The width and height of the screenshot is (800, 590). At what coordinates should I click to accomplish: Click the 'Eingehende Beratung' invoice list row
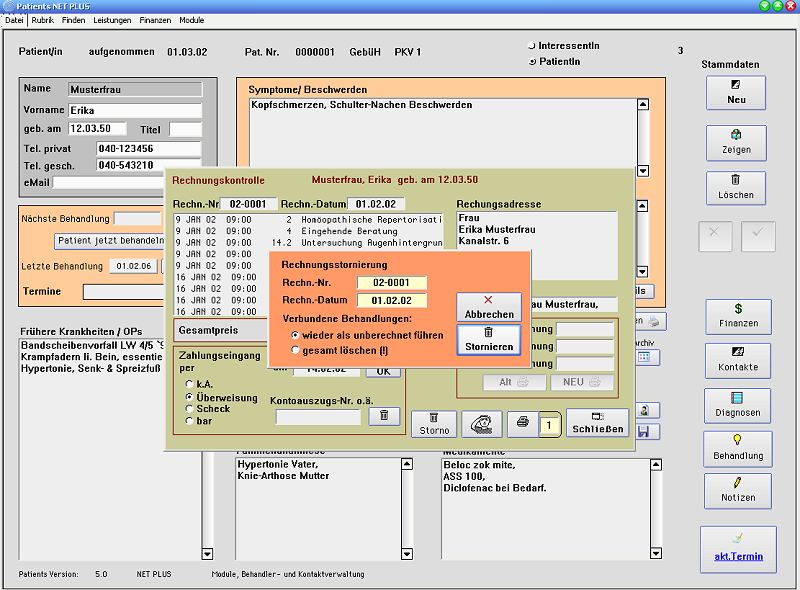pyautogui.click(x=308, y=231)
